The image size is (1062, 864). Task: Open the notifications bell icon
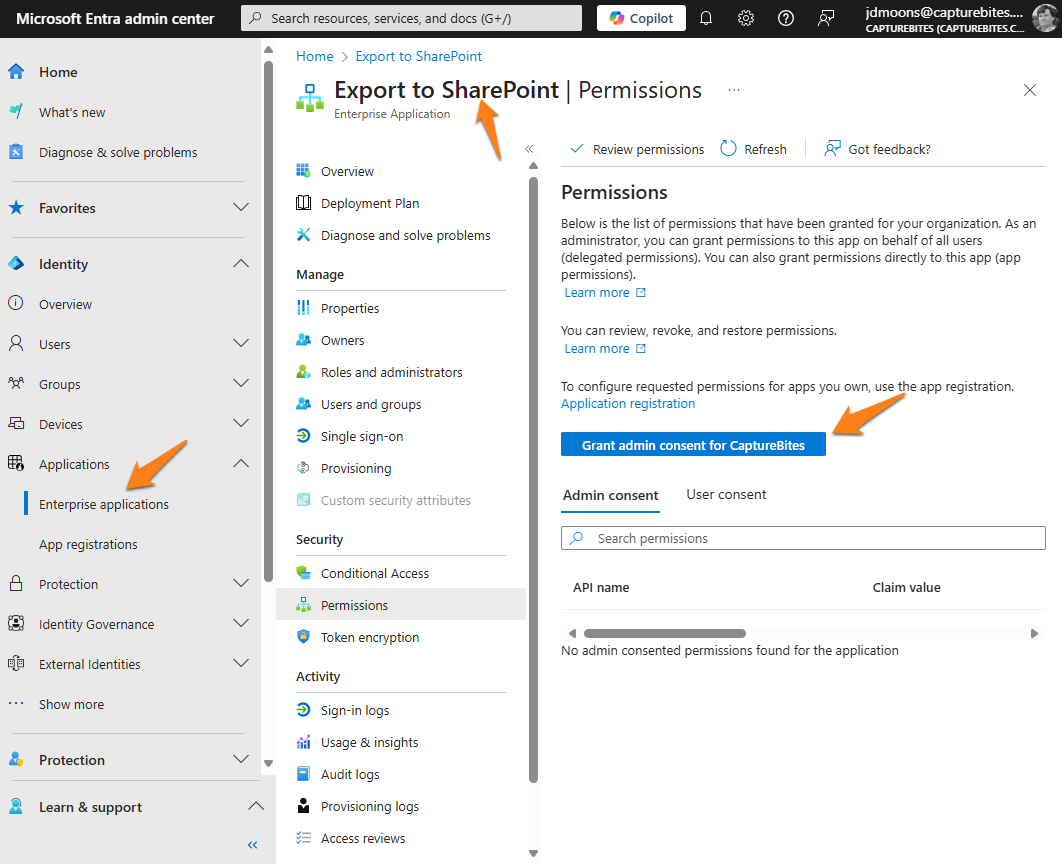pos(706,18)
